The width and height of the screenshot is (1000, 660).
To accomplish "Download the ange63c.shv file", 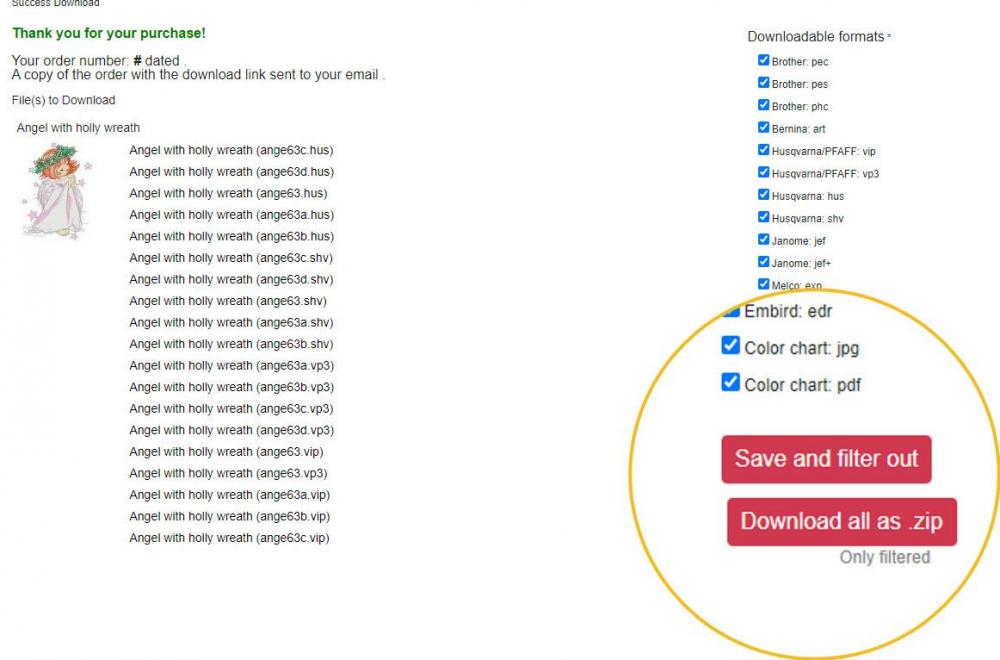I will coord(231,258).
